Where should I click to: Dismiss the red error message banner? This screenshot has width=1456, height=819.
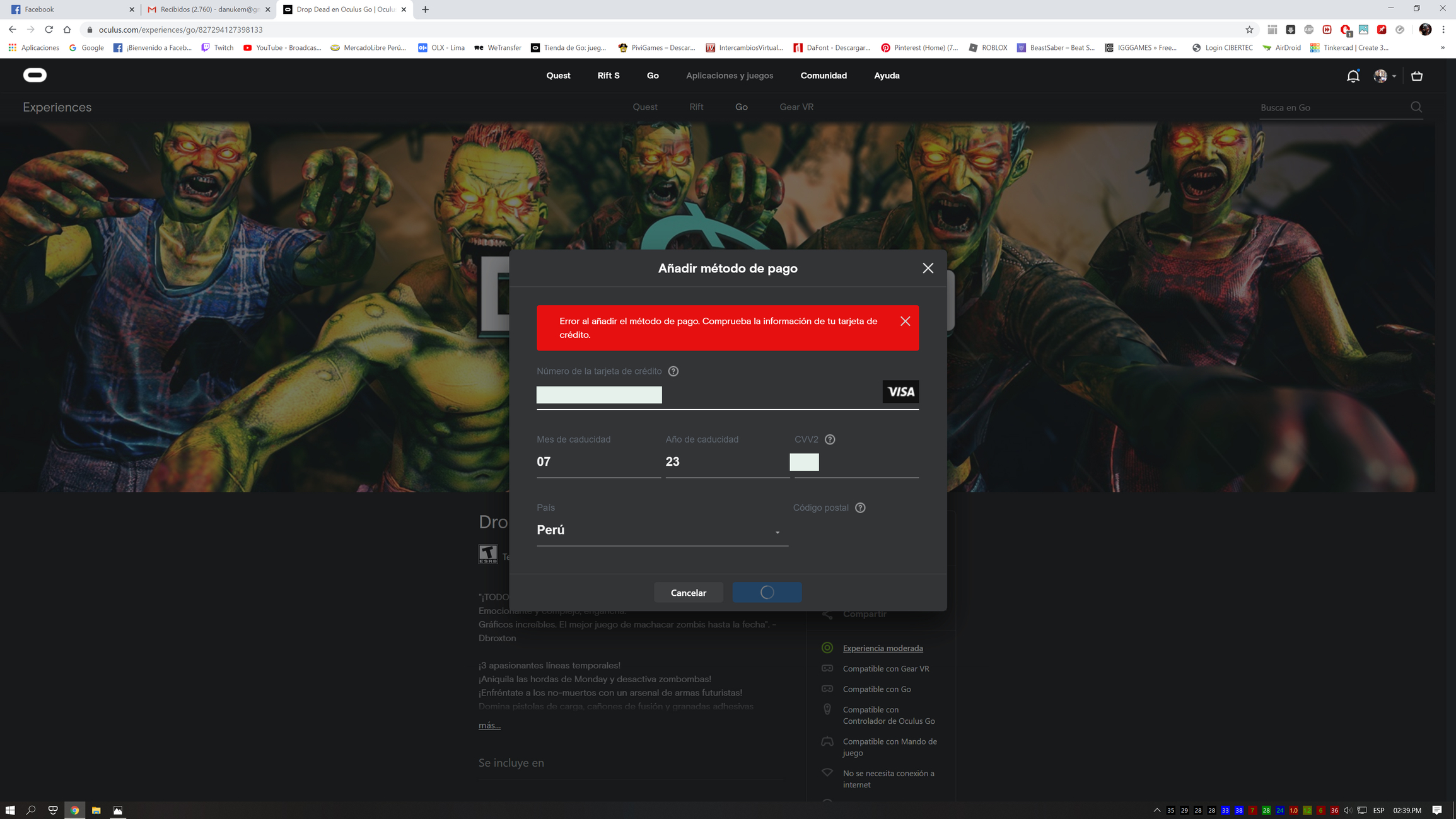(905, 322)
